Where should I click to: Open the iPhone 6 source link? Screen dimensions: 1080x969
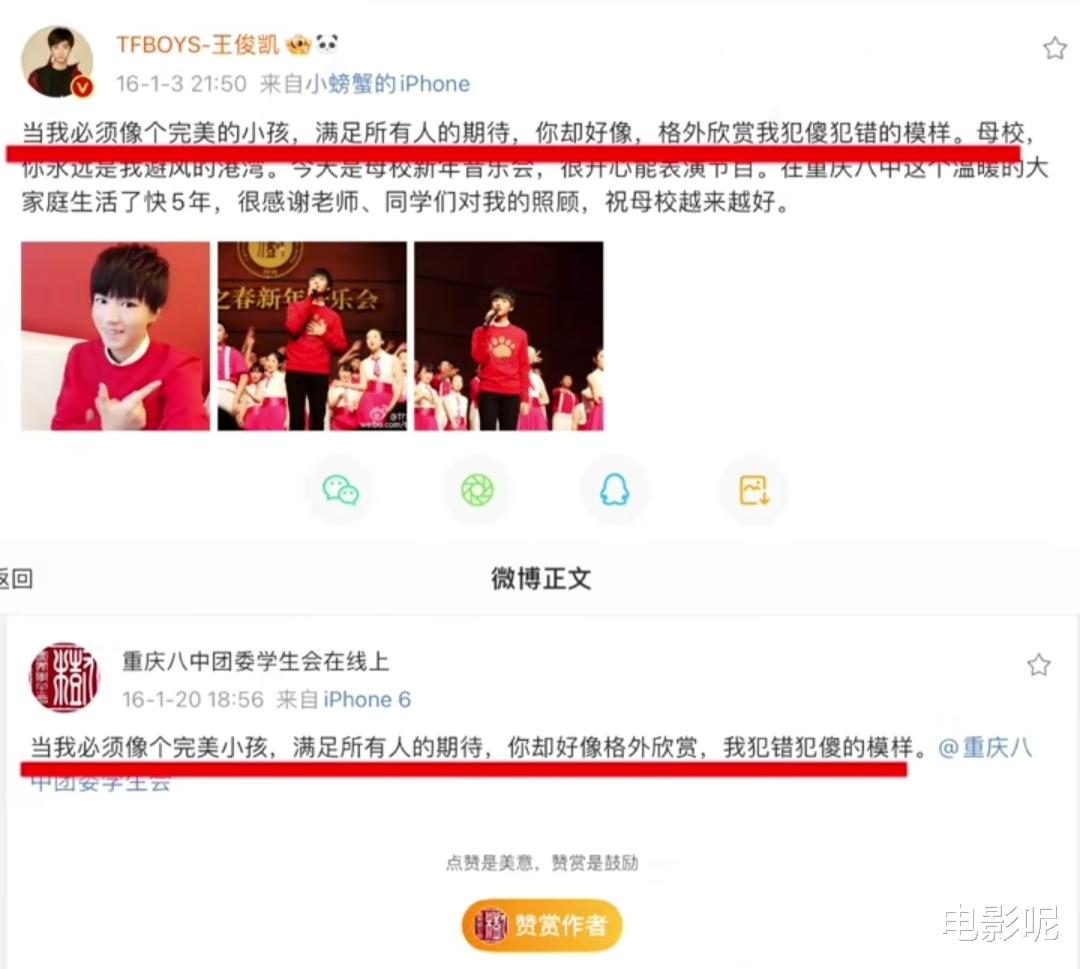pyautogui.click(x=367, y=700)
